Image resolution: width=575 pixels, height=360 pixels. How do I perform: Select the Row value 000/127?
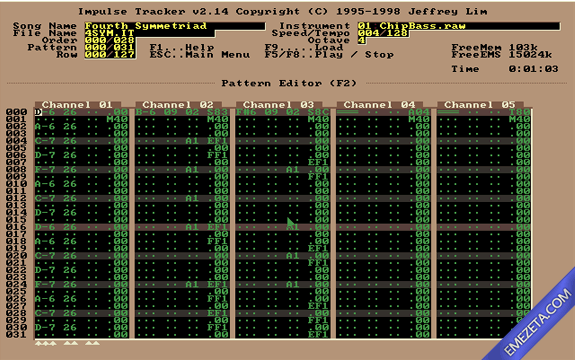coord(110,55)
